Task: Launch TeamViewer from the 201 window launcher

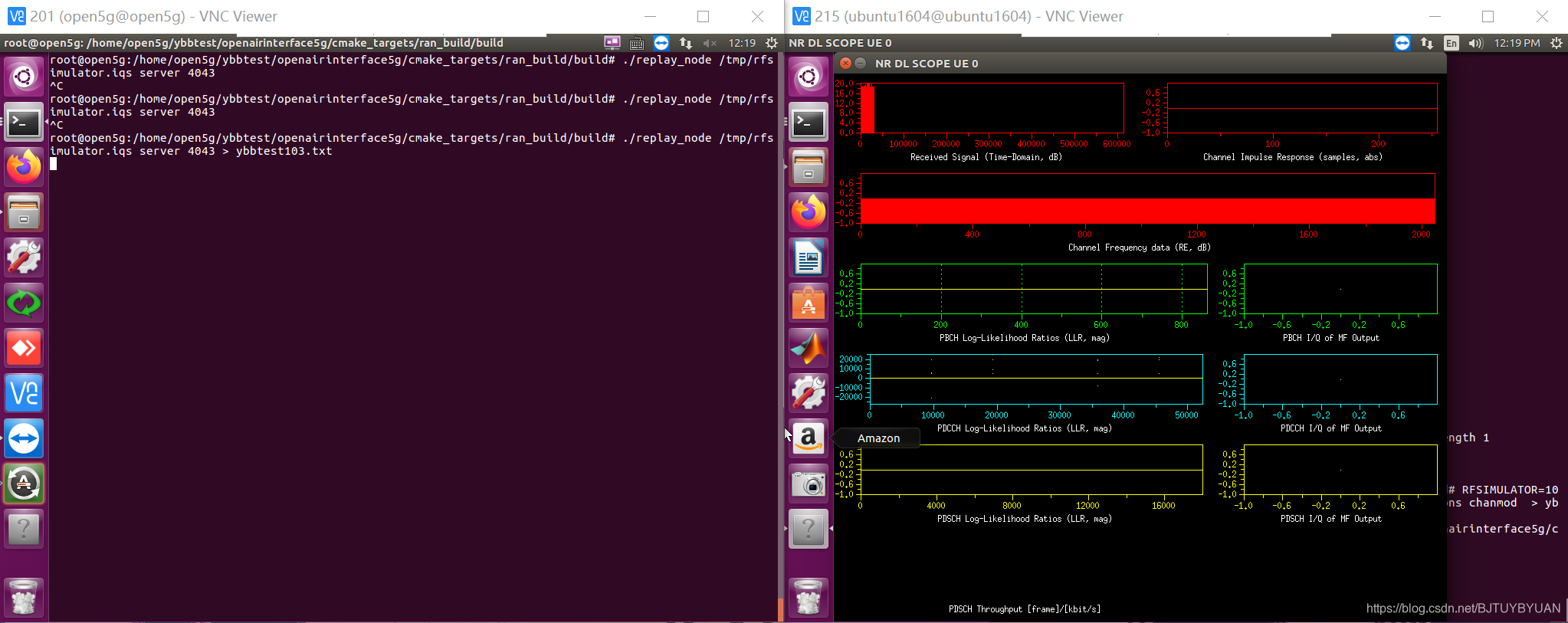Action: coord(24,438)
